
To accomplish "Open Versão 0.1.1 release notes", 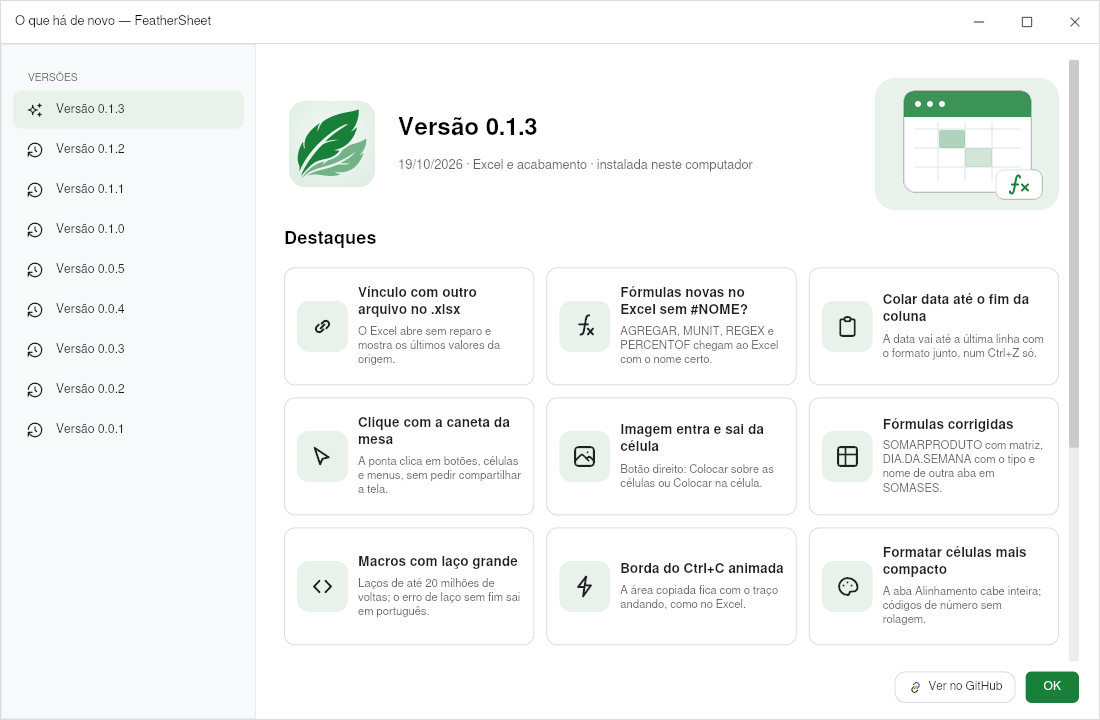I will coord(128,189).
